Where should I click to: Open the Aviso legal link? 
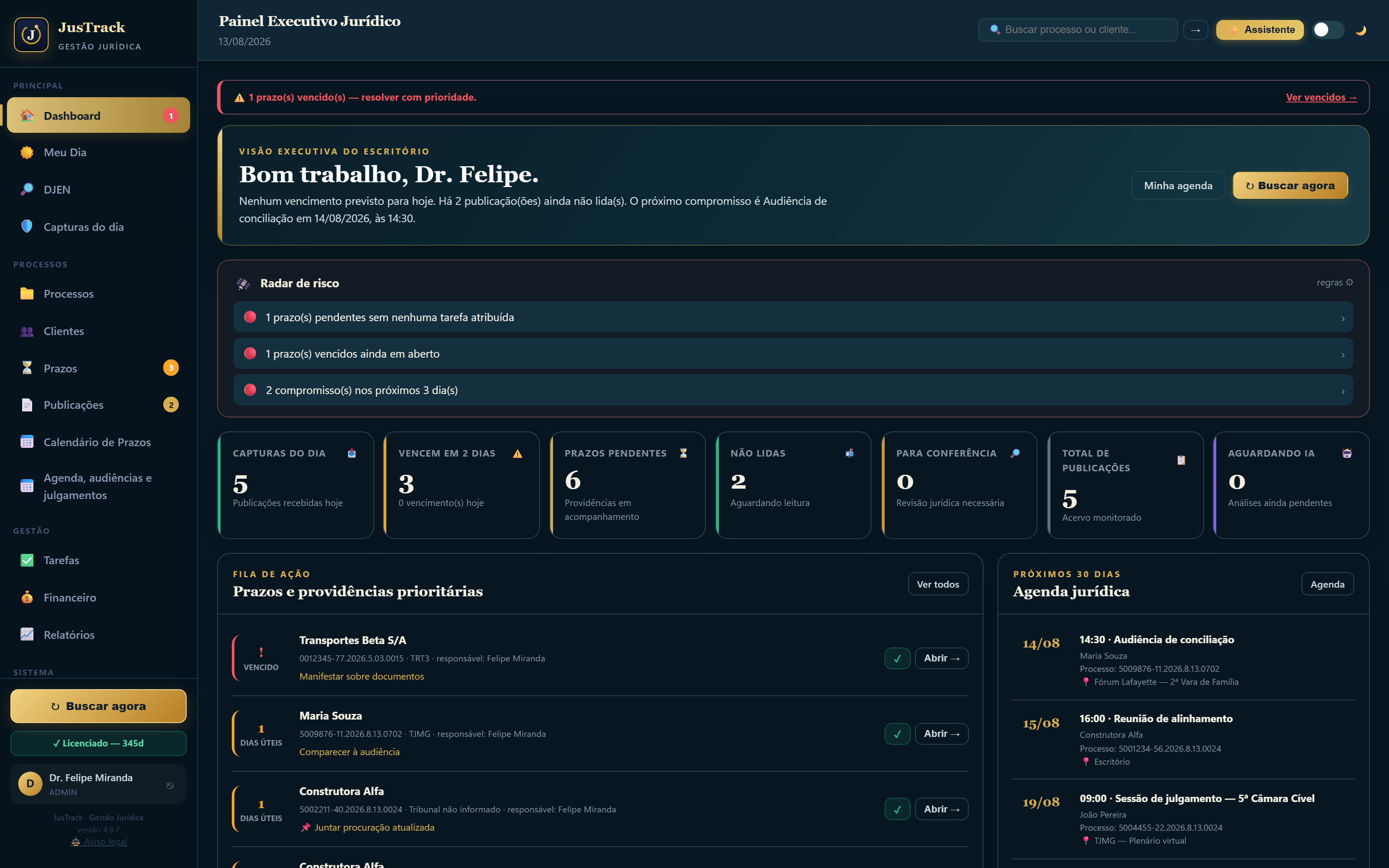coord(99,842)
